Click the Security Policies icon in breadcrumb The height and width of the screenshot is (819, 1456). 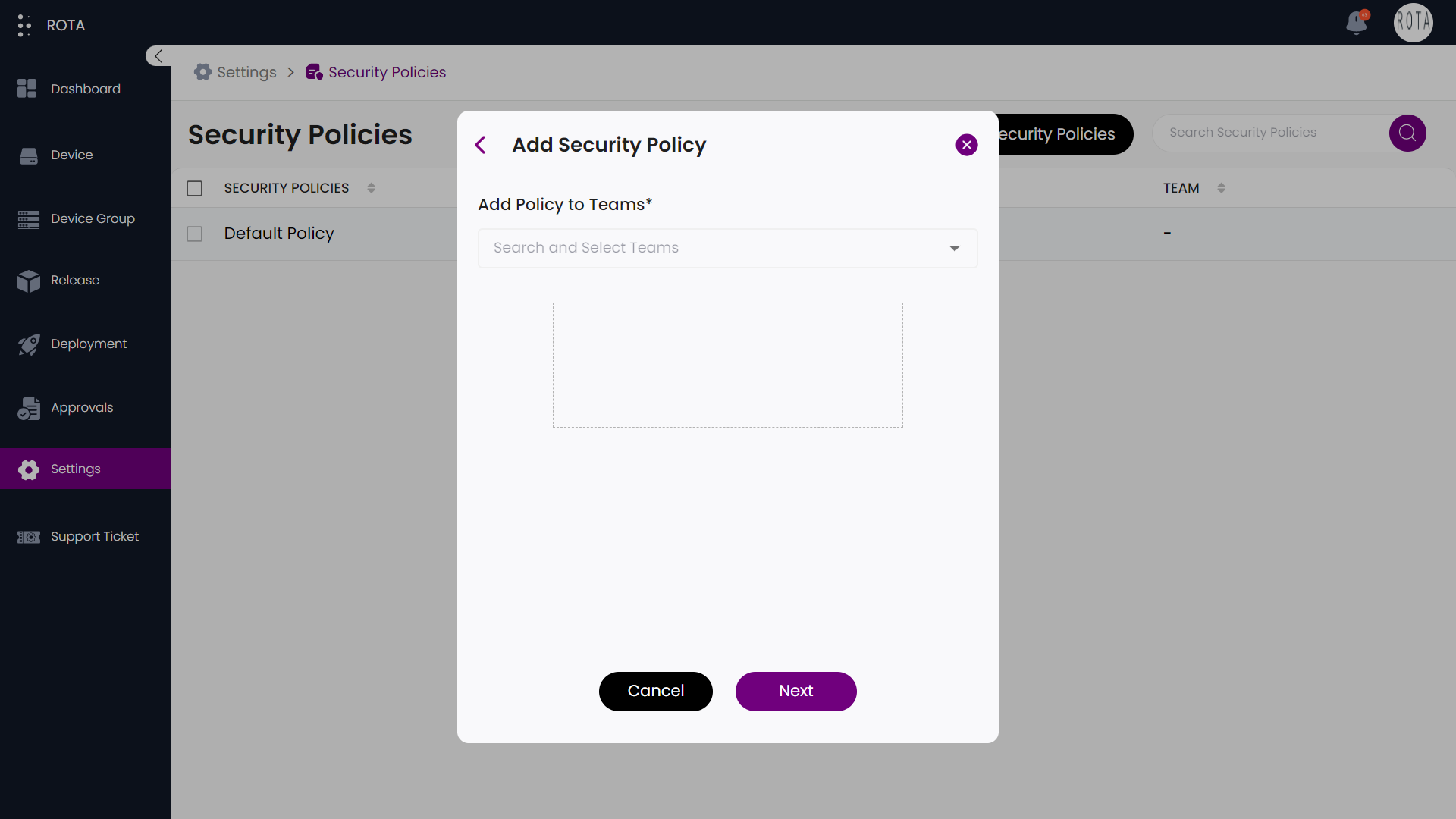pos(314,72)
